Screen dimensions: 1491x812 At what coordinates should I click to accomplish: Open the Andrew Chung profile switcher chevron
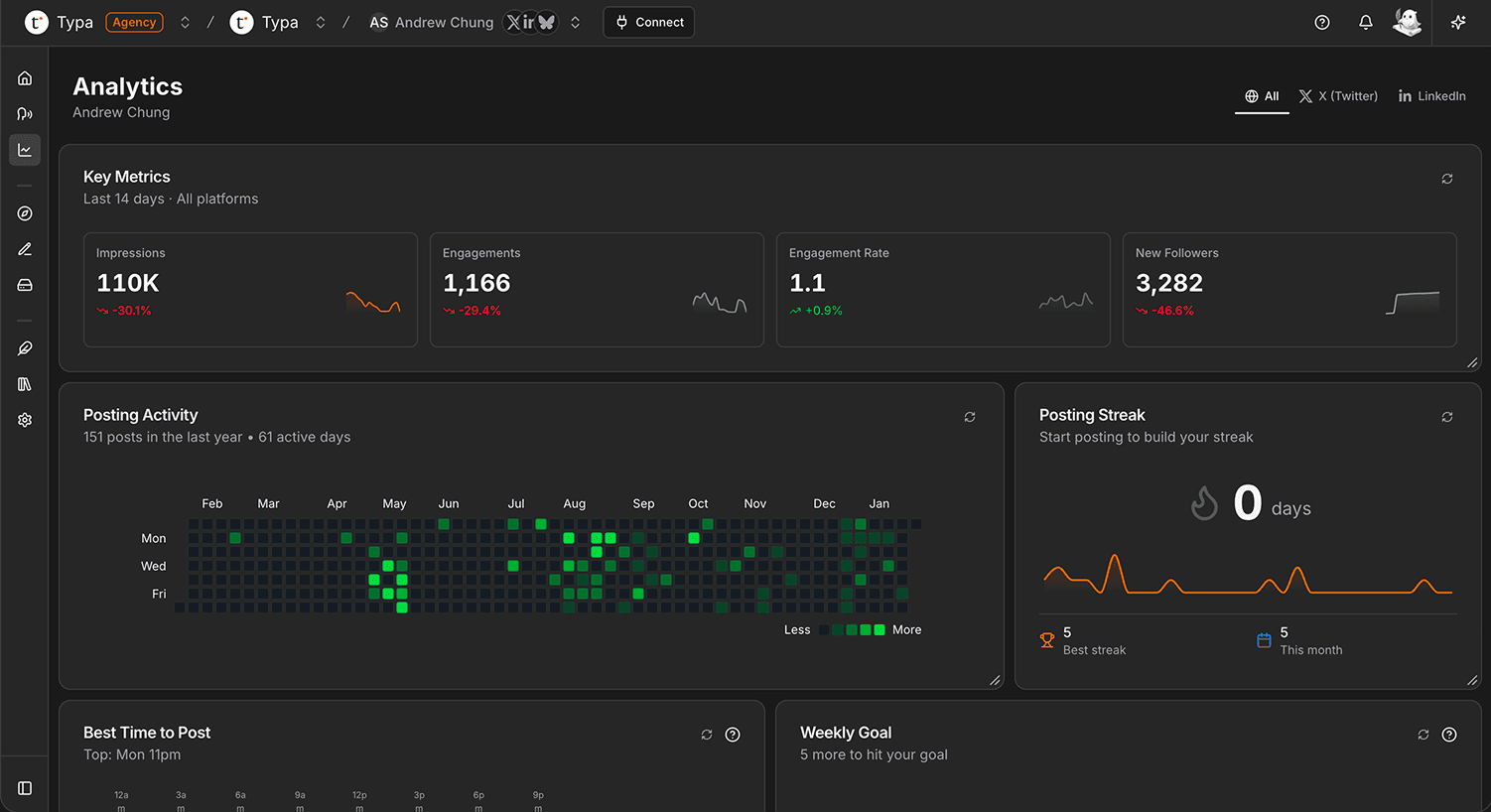coord(574,21)
